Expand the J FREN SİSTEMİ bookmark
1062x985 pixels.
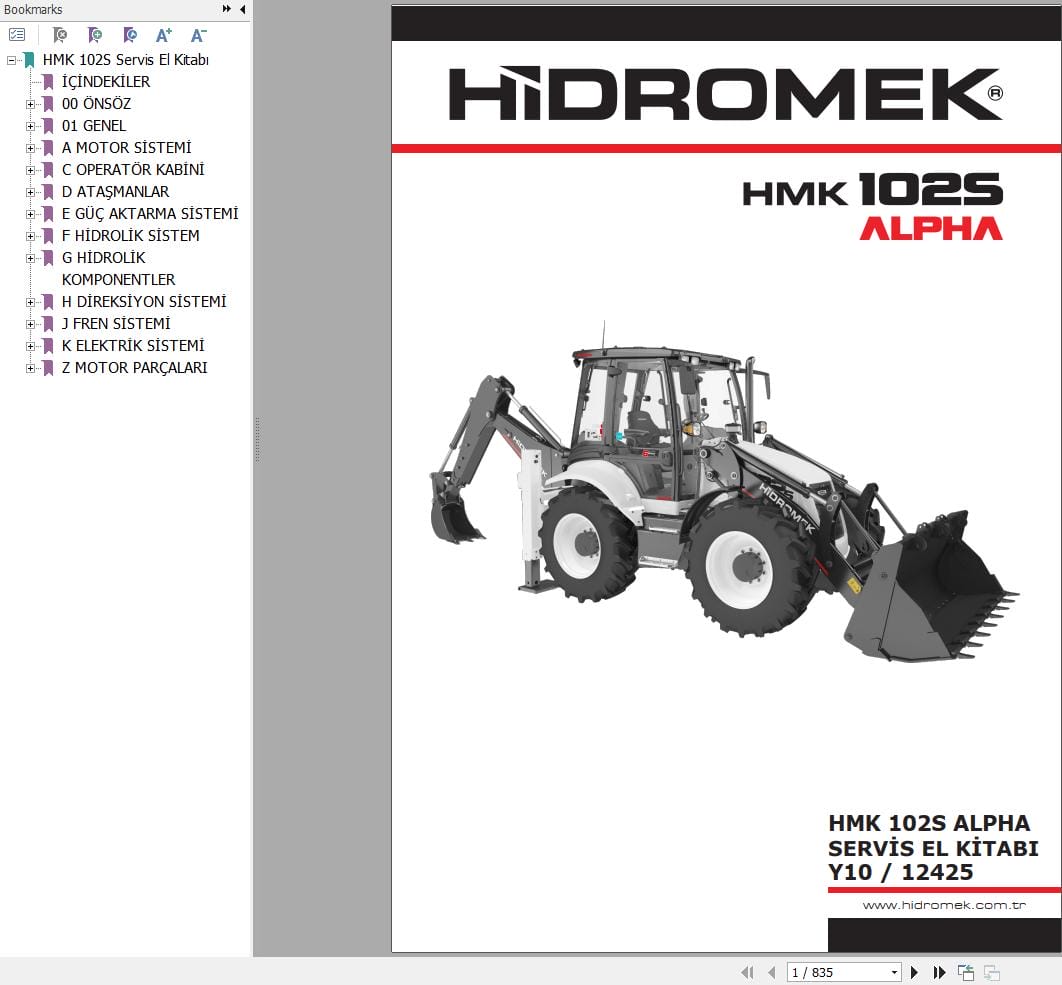(30, 324)
